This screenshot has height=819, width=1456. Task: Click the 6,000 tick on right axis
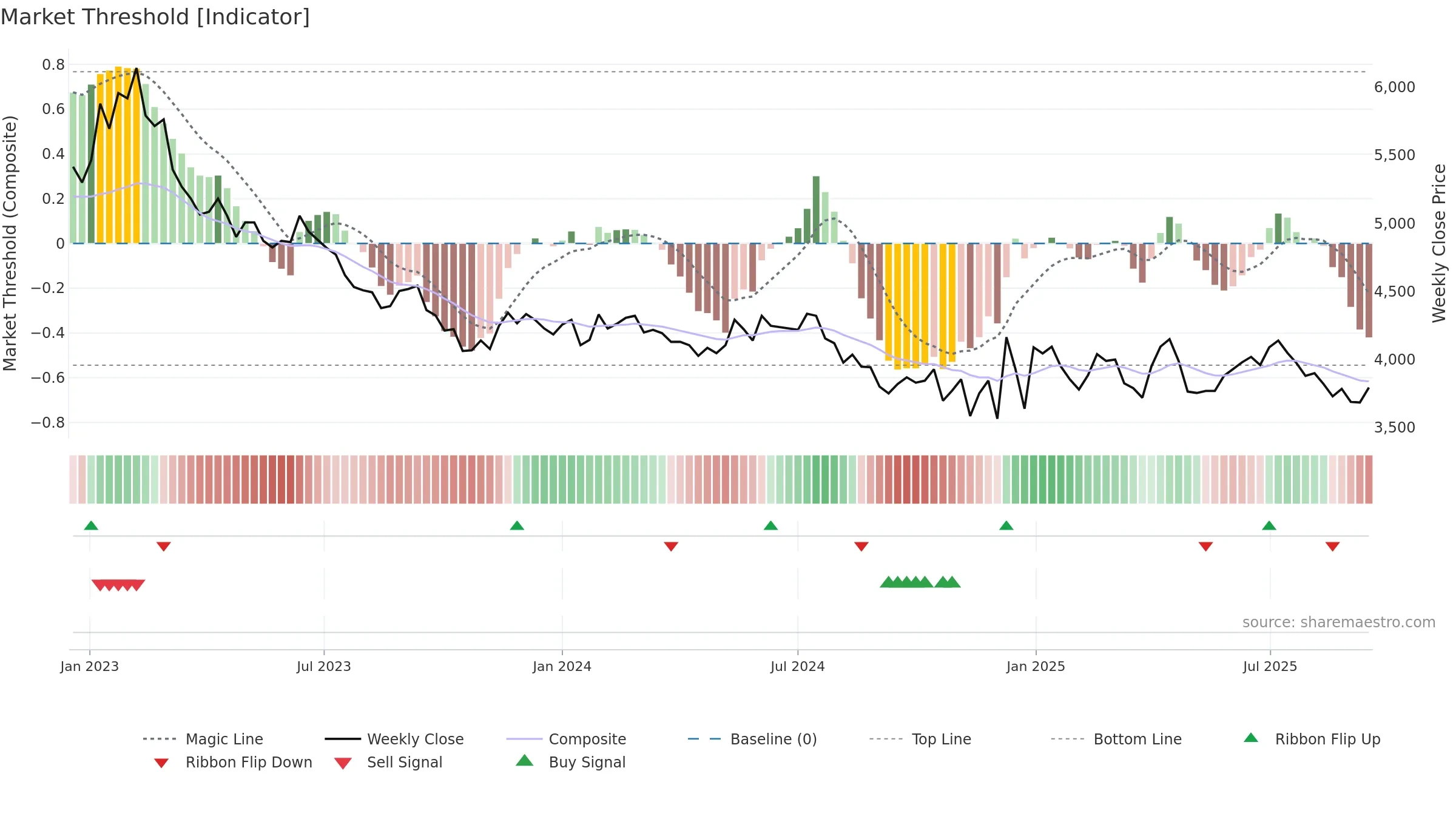[1395, 87]
